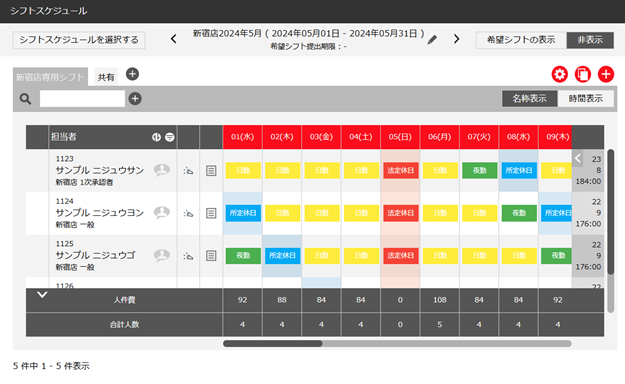Click the magnifier search icon
The height and width of the screenshot is (384, 625).
point(26,99)
